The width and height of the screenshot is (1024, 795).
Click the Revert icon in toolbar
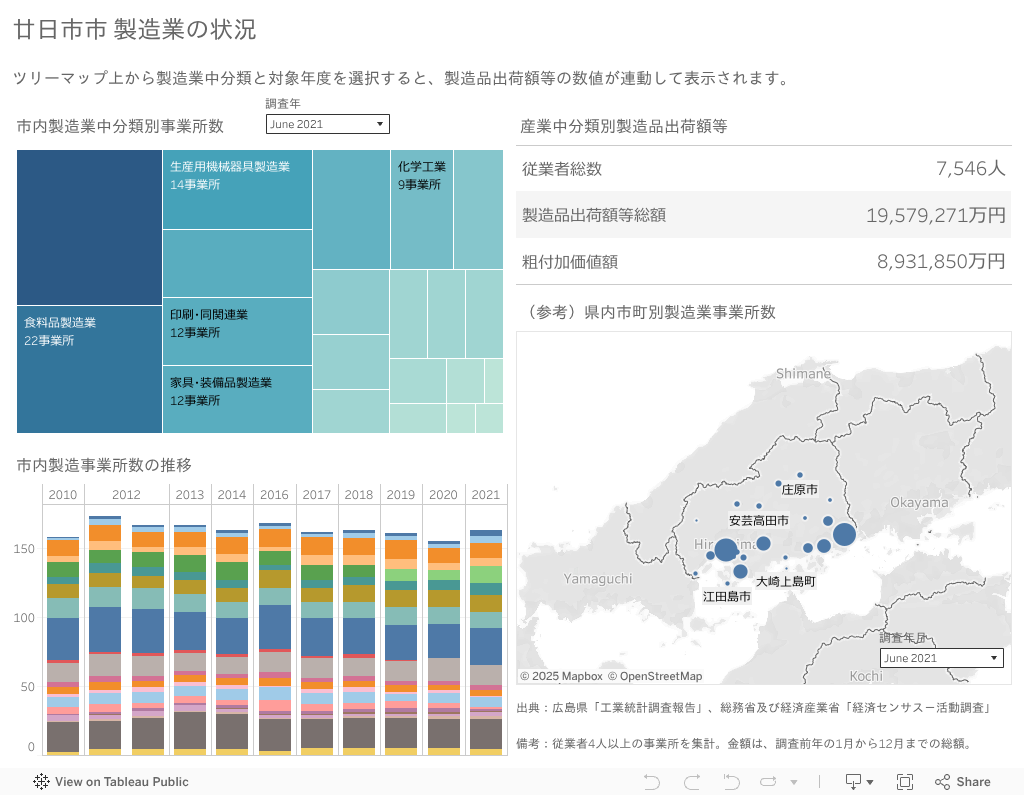[731, 782]
